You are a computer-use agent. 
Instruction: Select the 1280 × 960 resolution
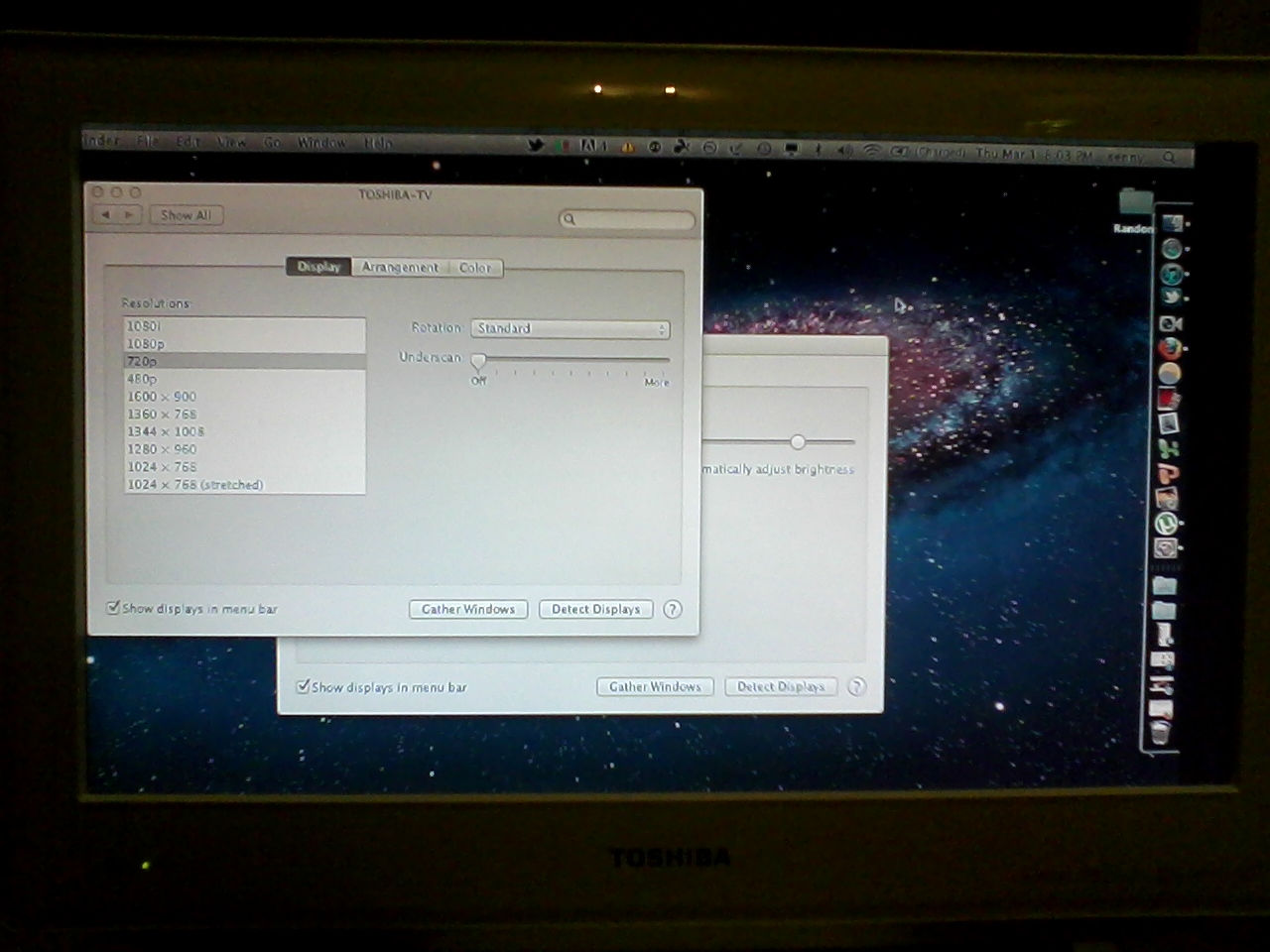coord(244,449)
